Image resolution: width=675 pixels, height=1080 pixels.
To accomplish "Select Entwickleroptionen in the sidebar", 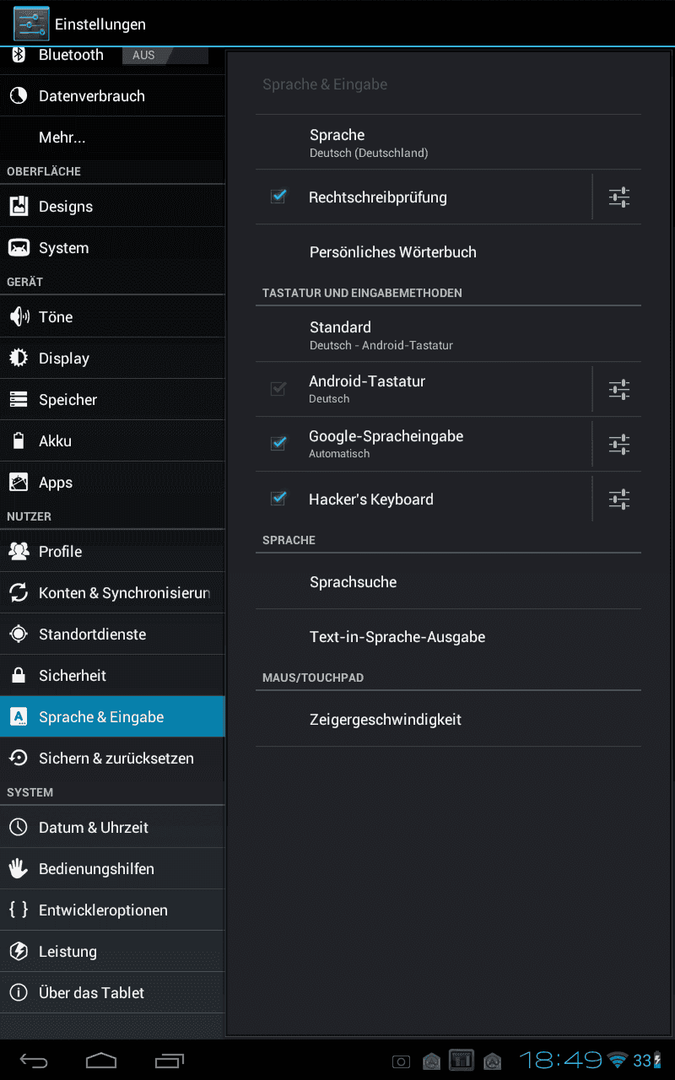I will click(112, 910).
